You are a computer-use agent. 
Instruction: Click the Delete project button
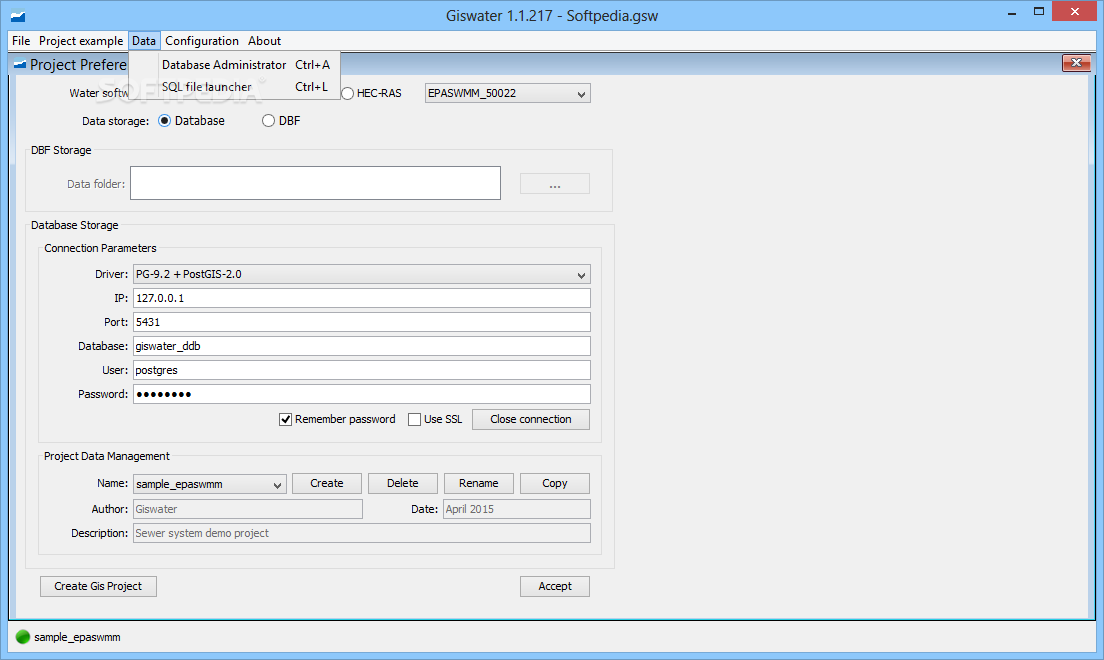tap(403, 483)
